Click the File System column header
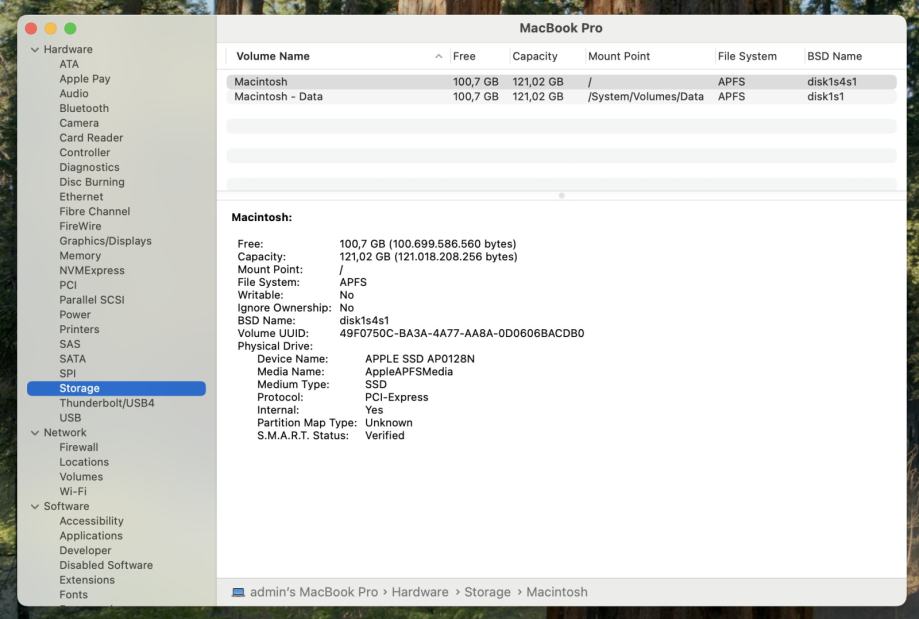The width and height of the screenshot is (919, 619). click(x=747, y=56)
